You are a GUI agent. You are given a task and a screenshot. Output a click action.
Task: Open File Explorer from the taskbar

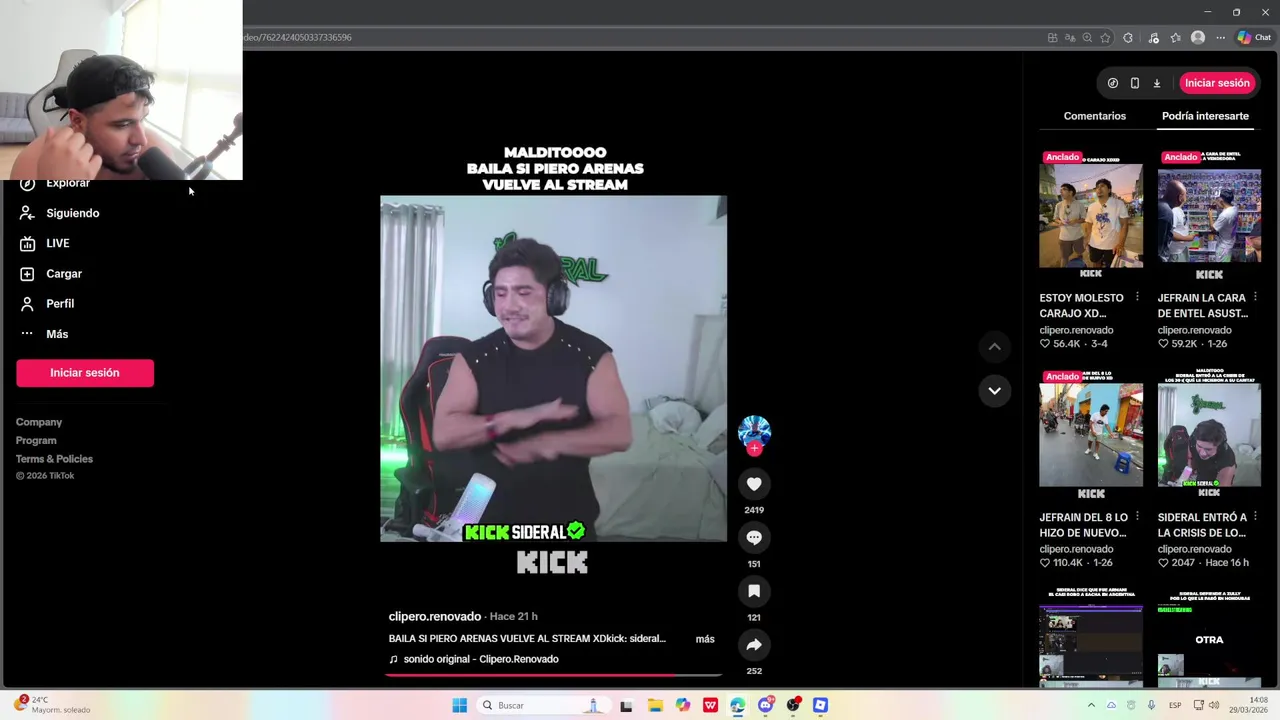(655, 705)
